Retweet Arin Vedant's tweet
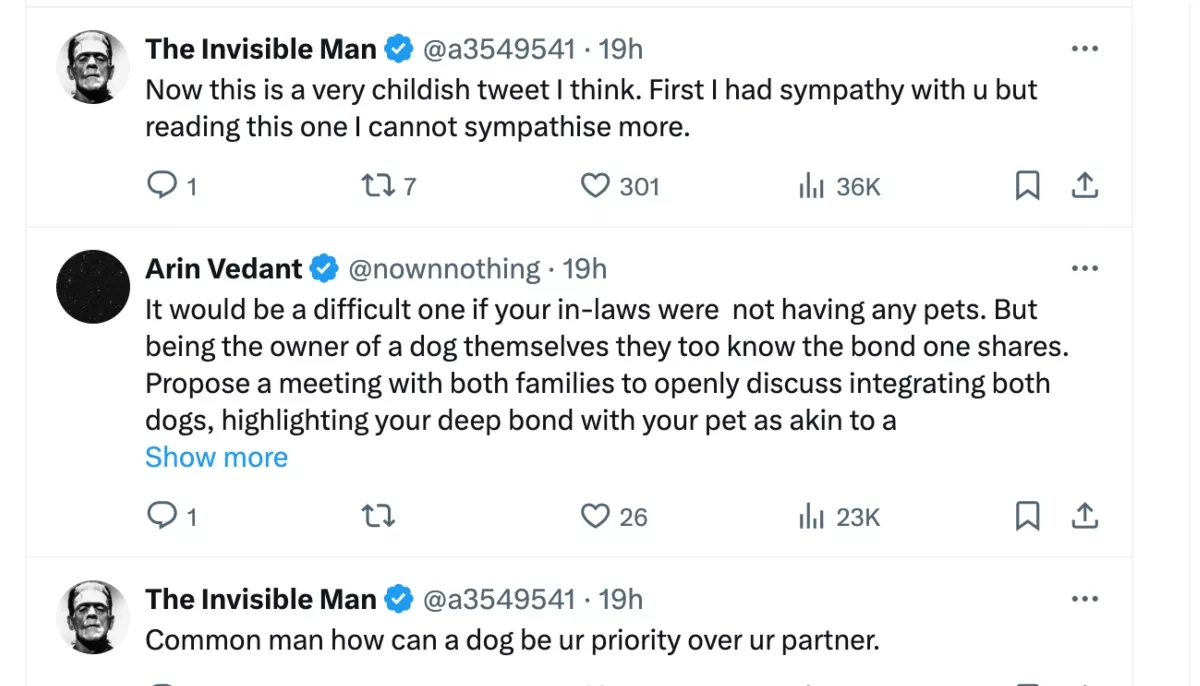Image resolution: width=1200 pixels, height=686 pixels. [378, 516]
